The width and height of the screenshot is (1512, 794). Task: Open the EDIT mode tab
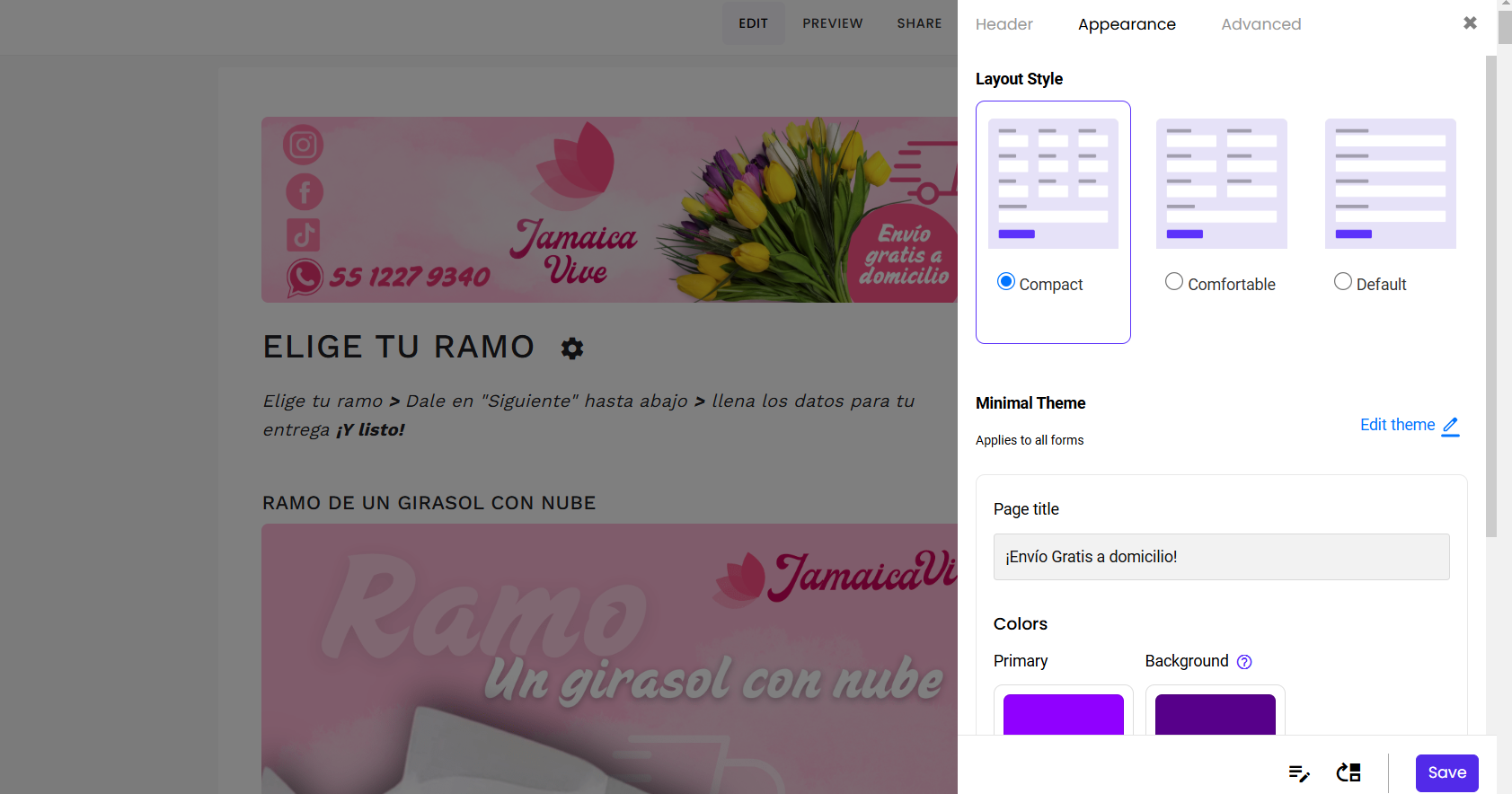point(754,23)
